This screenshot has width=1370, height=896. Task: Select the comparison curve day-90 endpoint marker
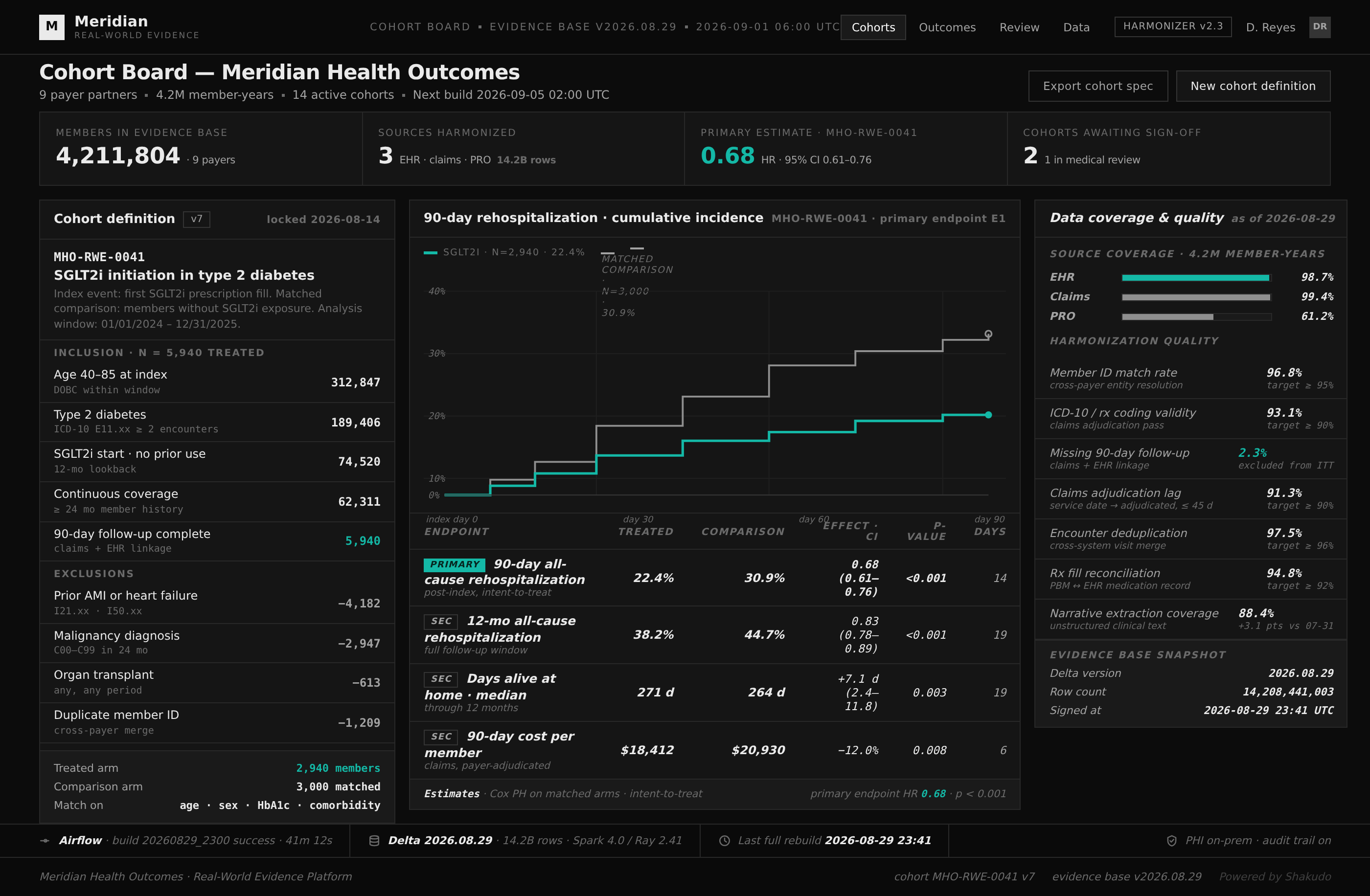988,334
